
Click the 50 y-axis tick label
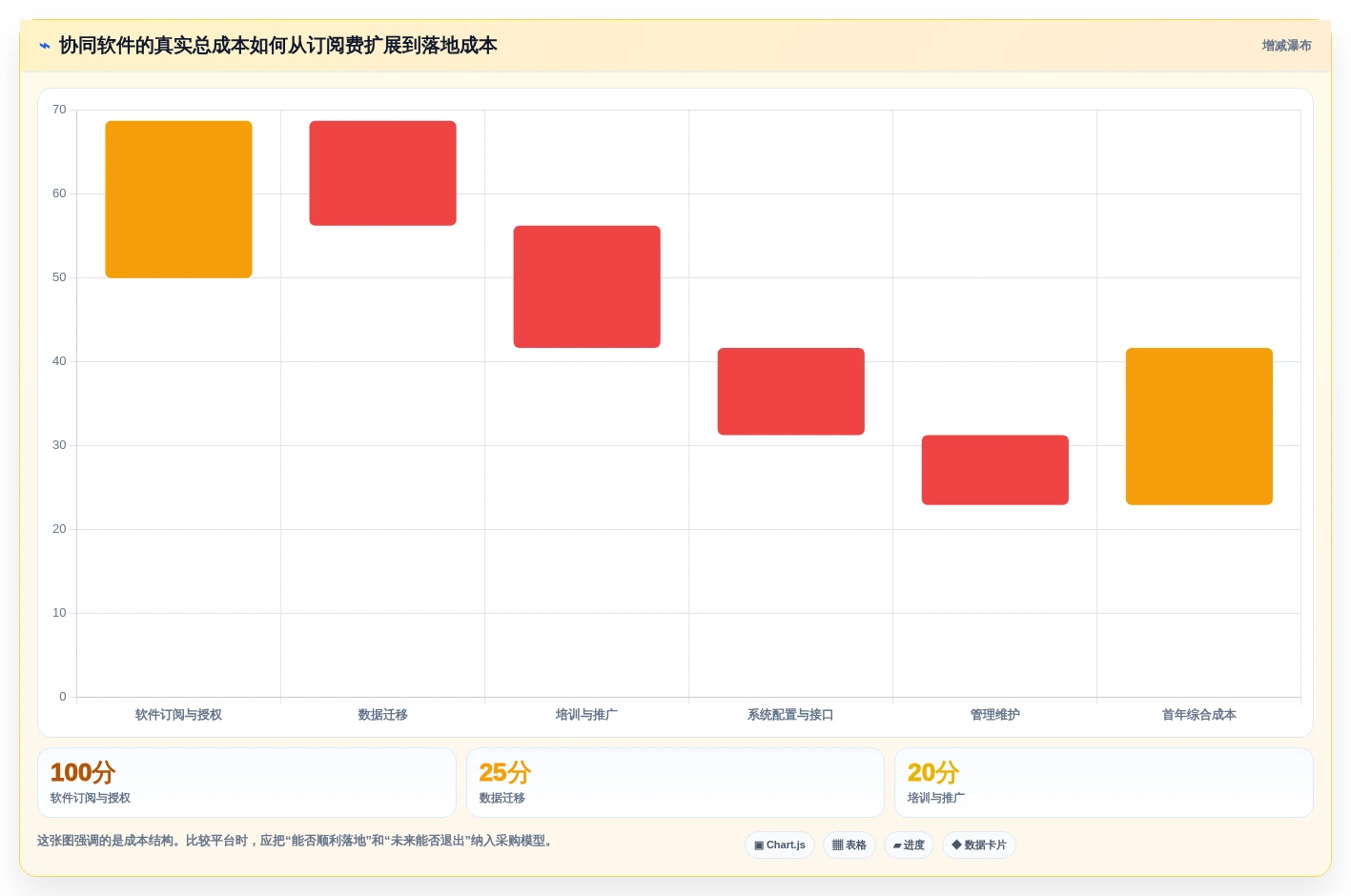(59, 277)
